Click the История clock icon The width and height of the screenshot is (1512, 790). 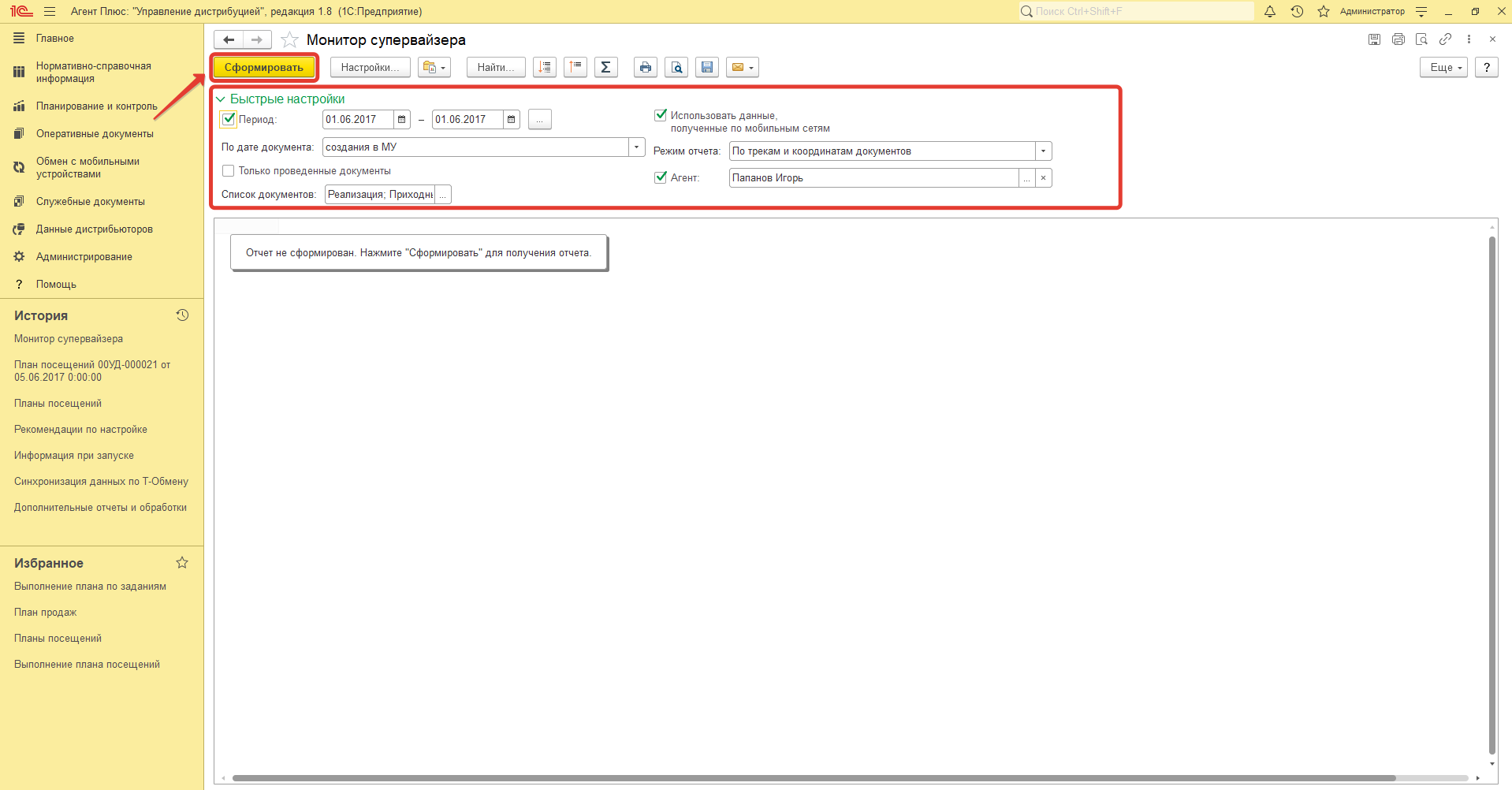(x=182, y=315)
